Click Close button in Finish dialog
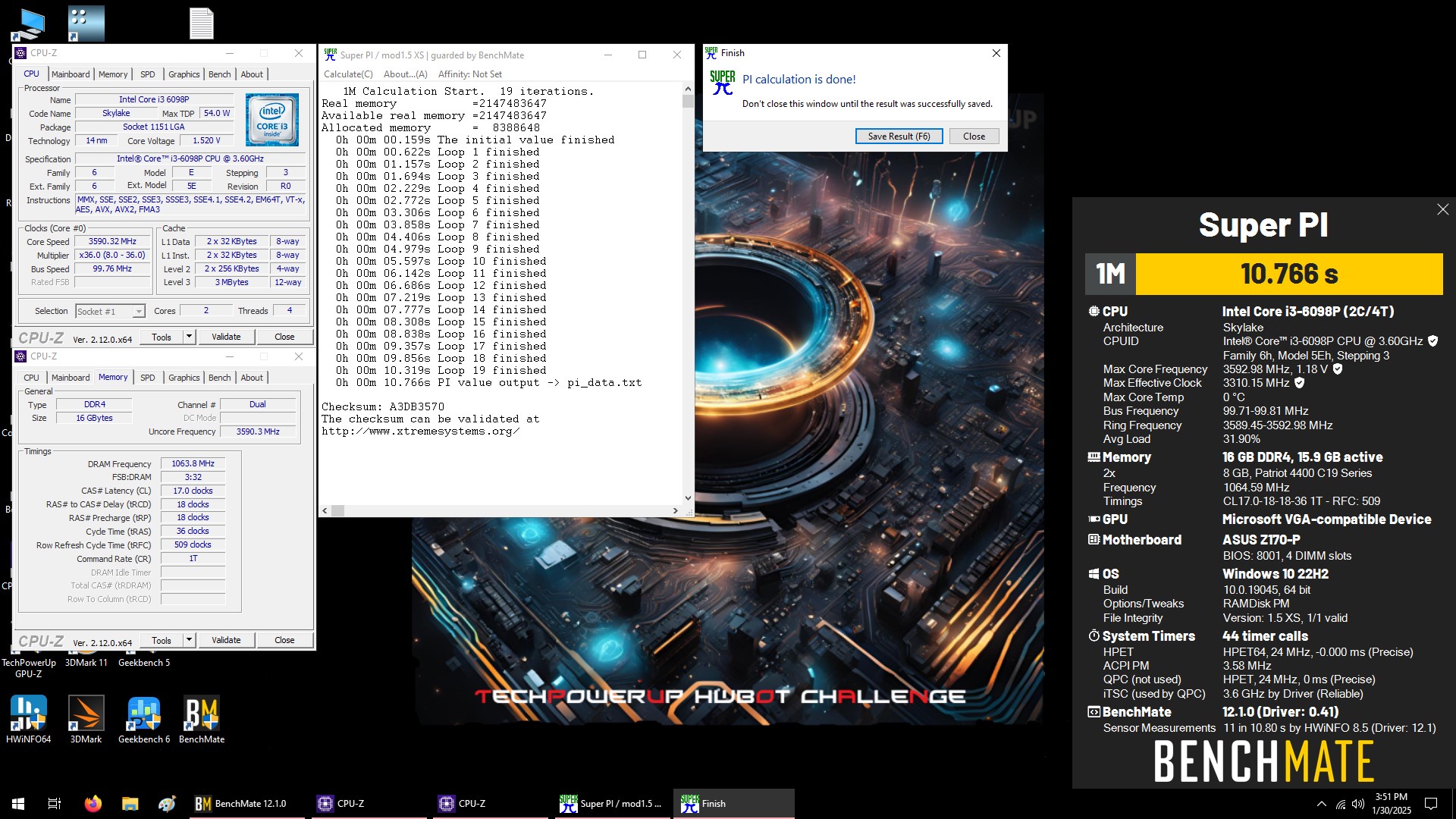The height and width of the screenshot is (819, 1456). coord(974,136)
